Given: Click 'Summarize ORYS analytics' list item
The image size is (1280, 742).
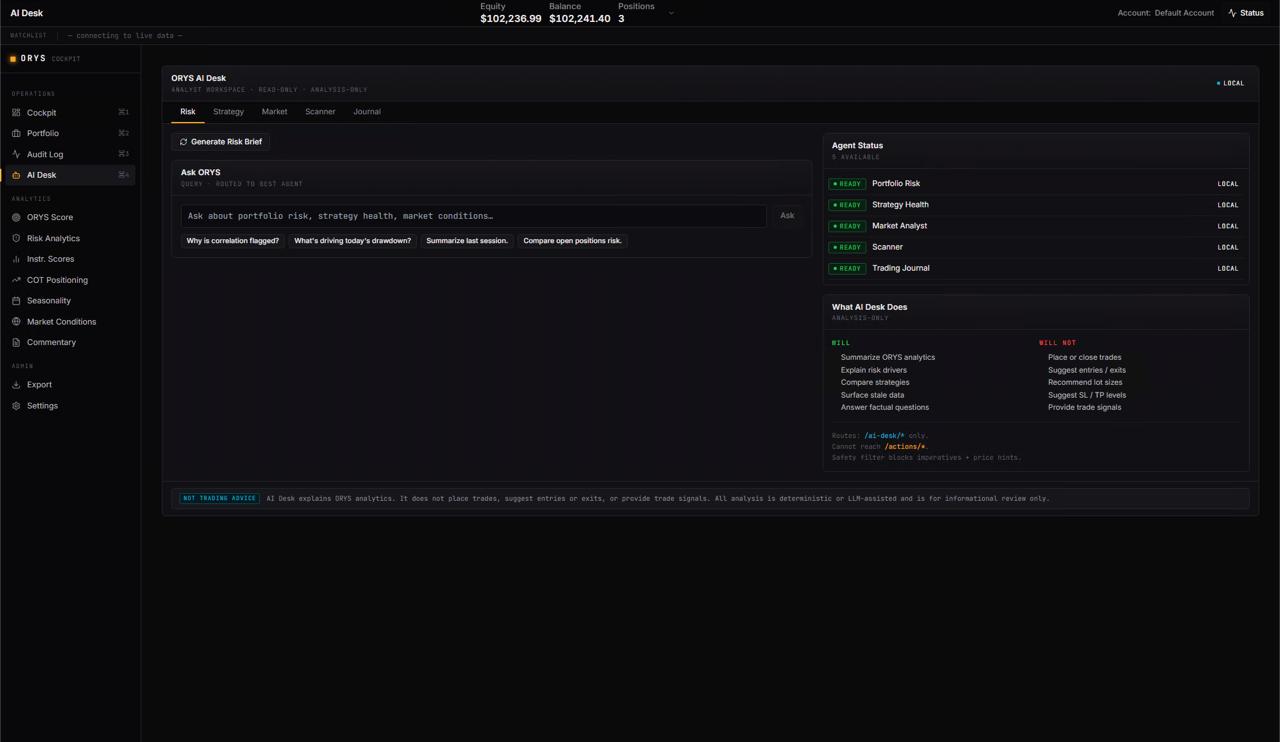Looking at the screenshot, I should (888, 357).
